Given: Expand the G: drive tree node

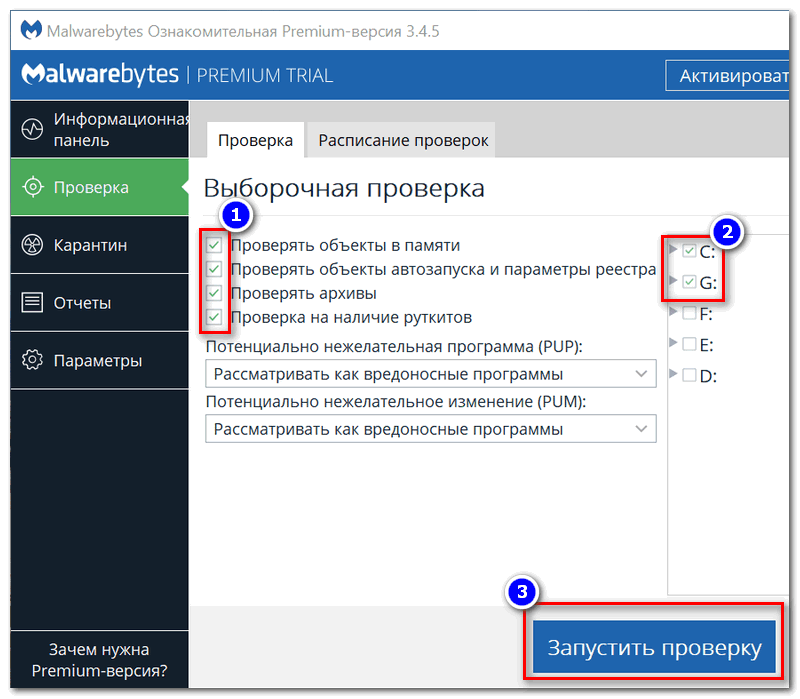Looking at the screenshot, I should coord(673,280).
